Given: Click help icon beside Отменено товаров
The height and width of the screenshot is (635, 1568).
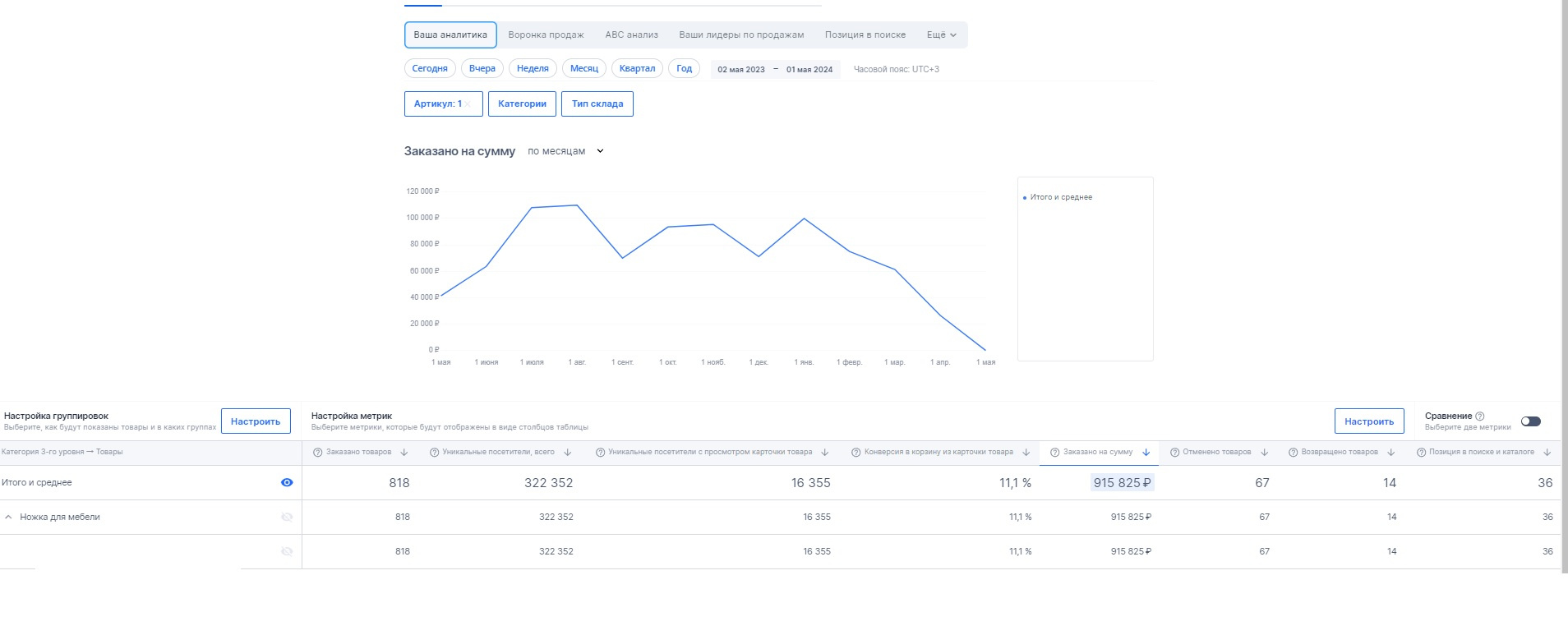Looking at the screenshot, I should (1174, 453).
